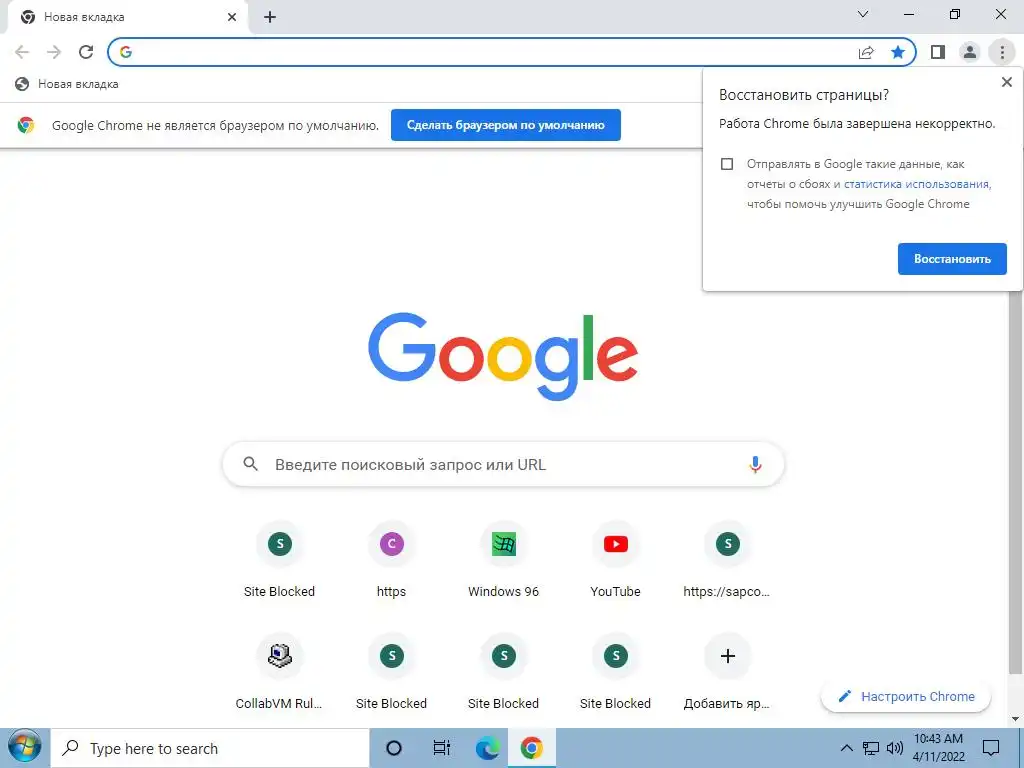
Task: Bookmark this tab with the blue star
Action: (x=898, y=52)
